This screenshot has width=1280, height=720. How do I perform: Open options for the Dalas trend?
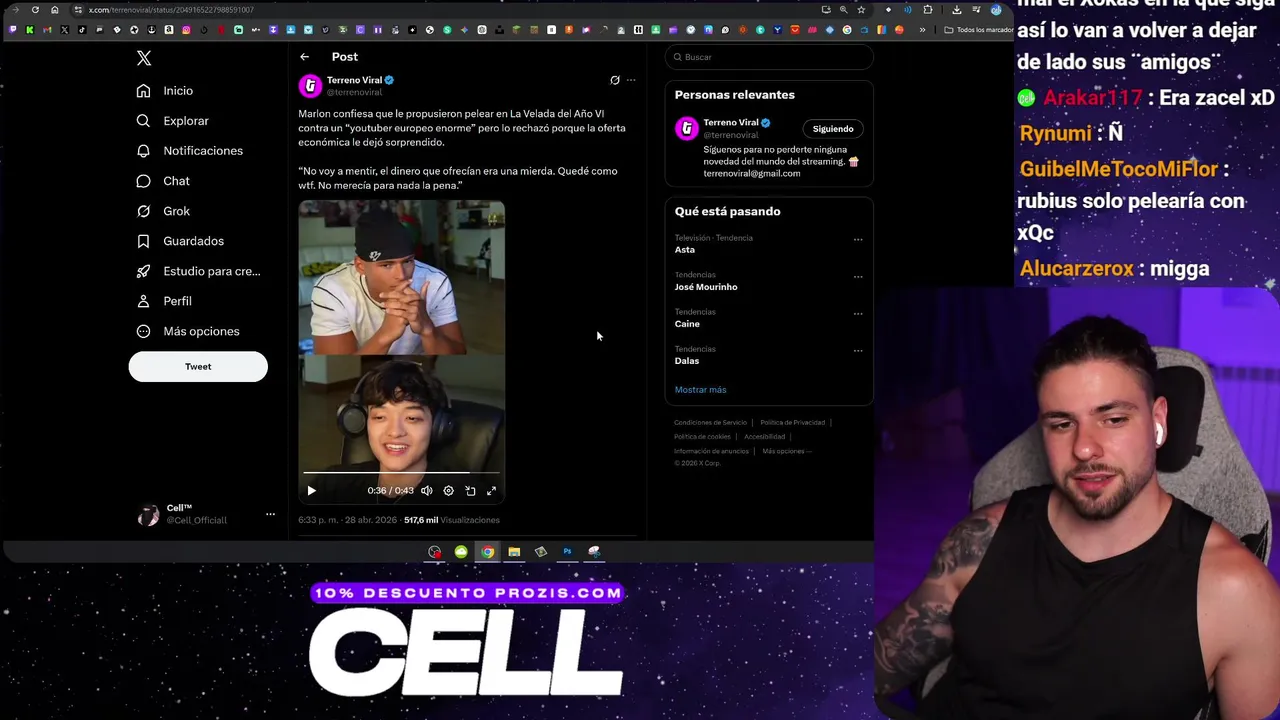tap(858, 351)
